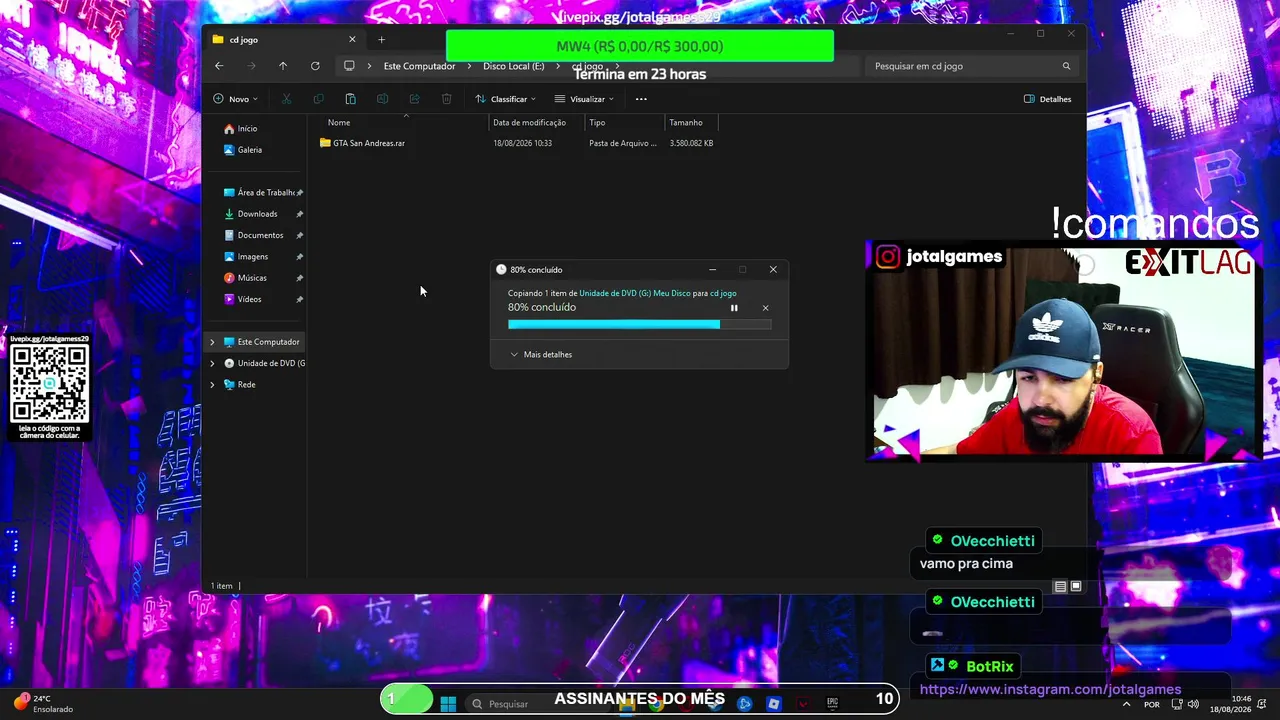Sort files by the Tipo column
Screen dimensions: 1280x720
coord(597,123)
